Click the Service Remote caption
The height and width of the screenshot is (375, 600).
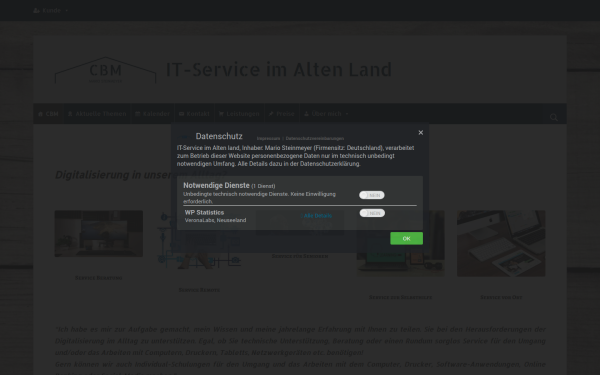coord(199,290)
